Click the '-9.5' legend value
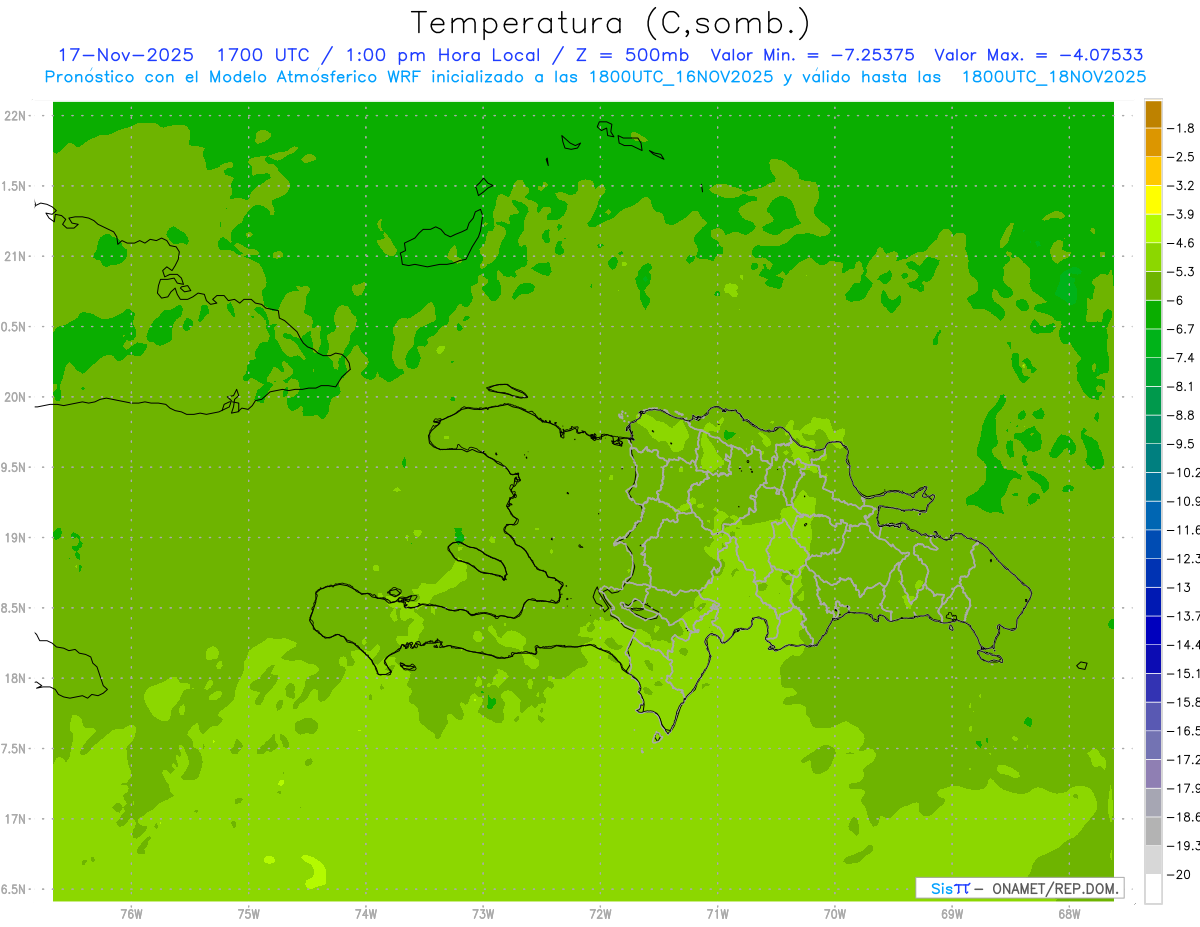 [x=1183, y=444]
